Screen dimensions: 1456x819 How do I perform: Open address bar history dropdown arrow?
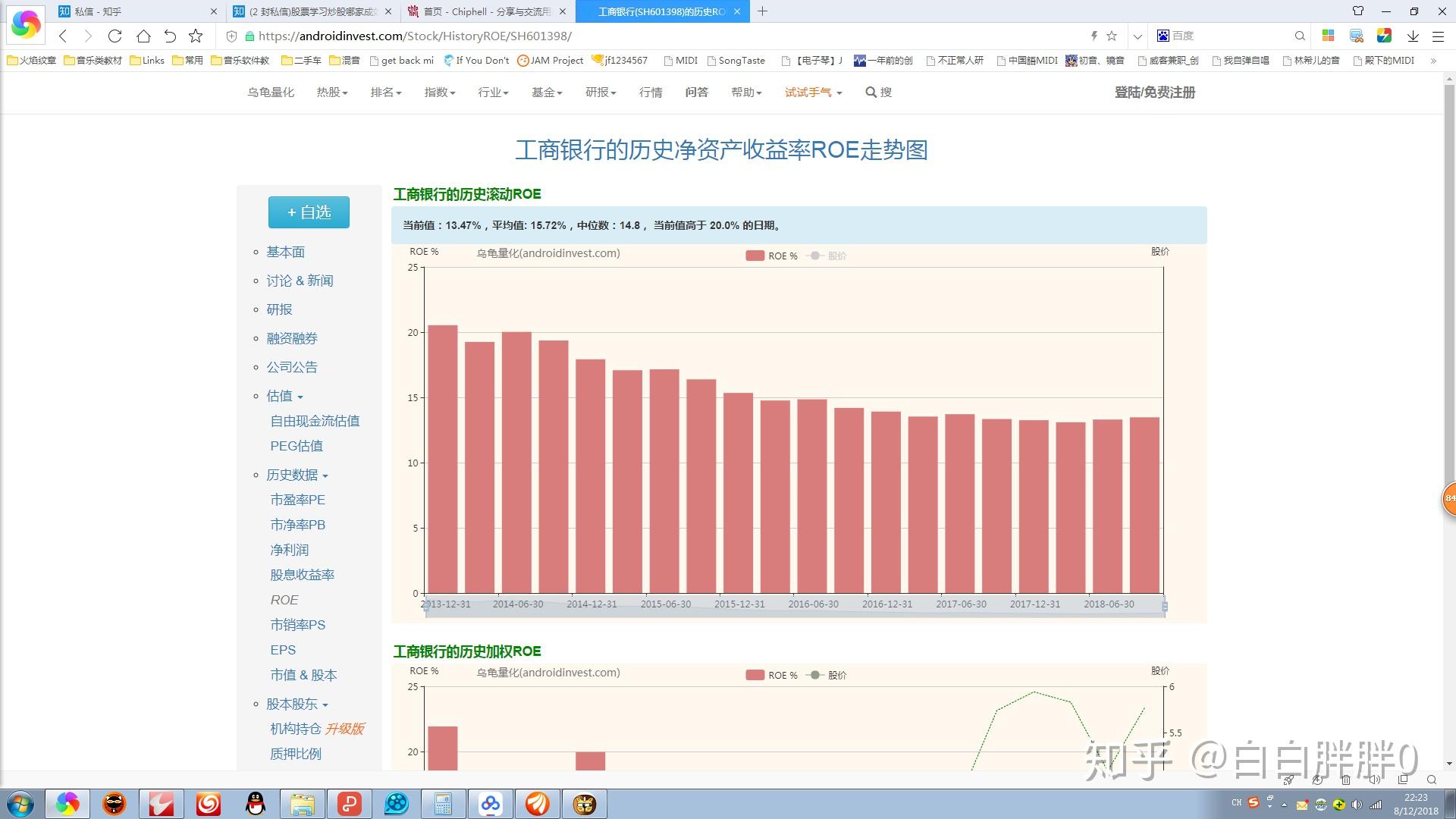(x=1137, y=36)
